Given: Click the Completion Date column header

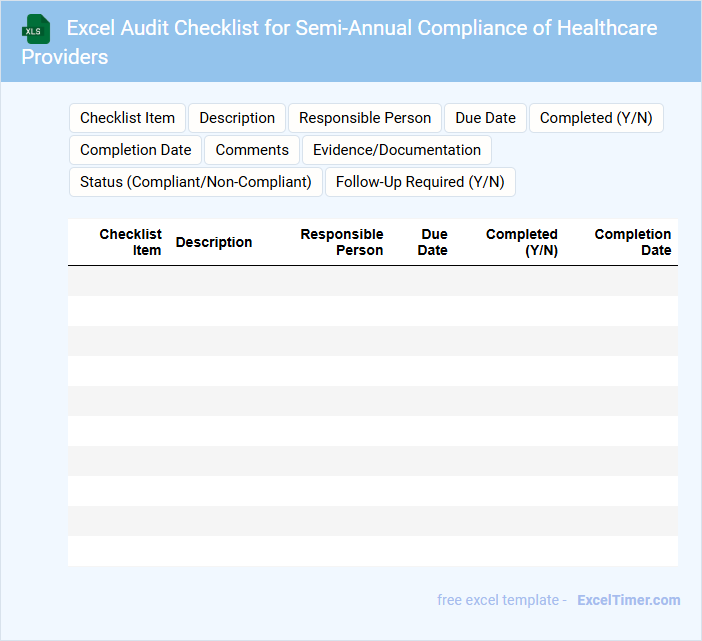Looking at the screenshot, I should click(633, 242).
